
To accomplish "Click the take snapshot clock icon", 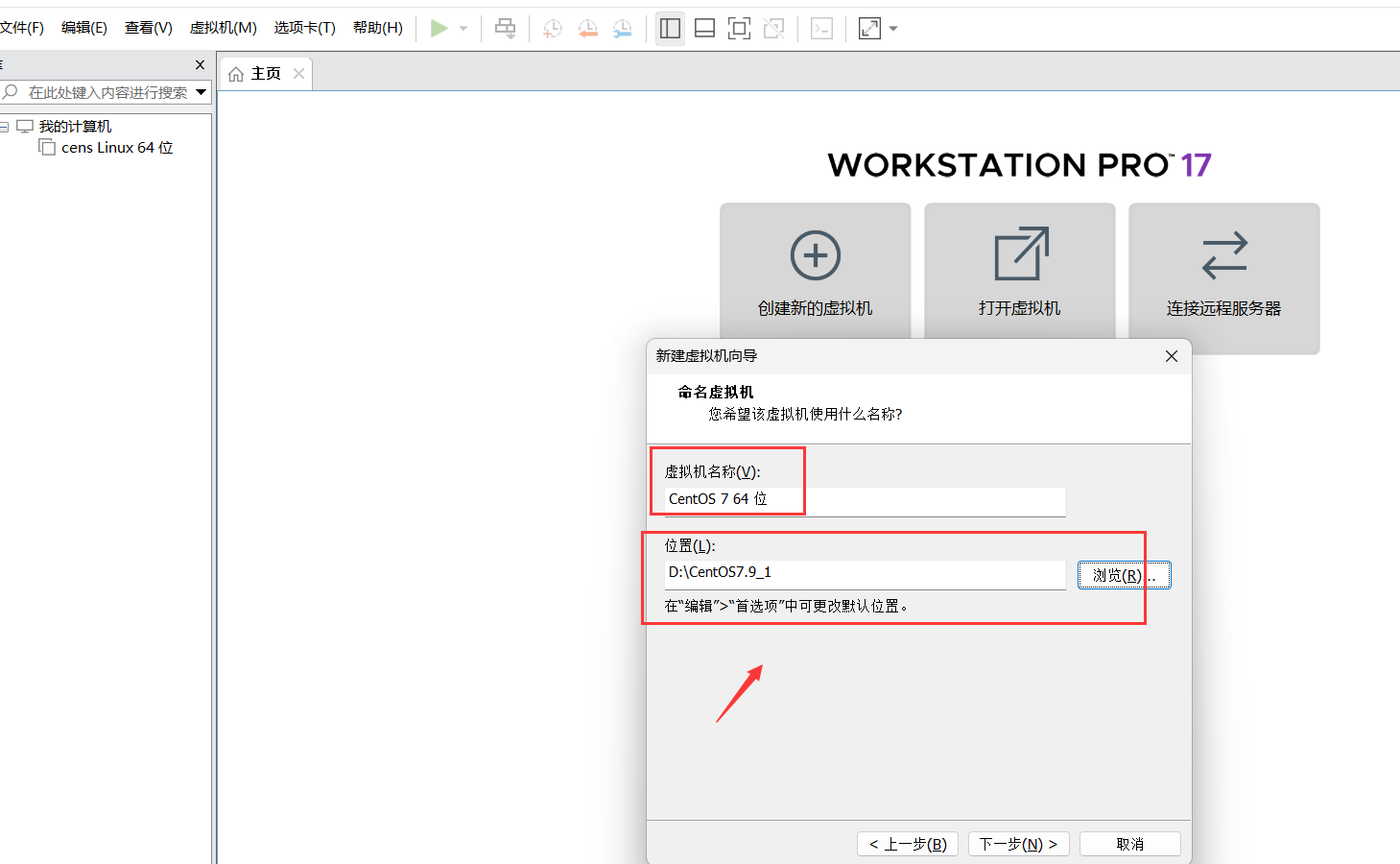I will (553, 29).
